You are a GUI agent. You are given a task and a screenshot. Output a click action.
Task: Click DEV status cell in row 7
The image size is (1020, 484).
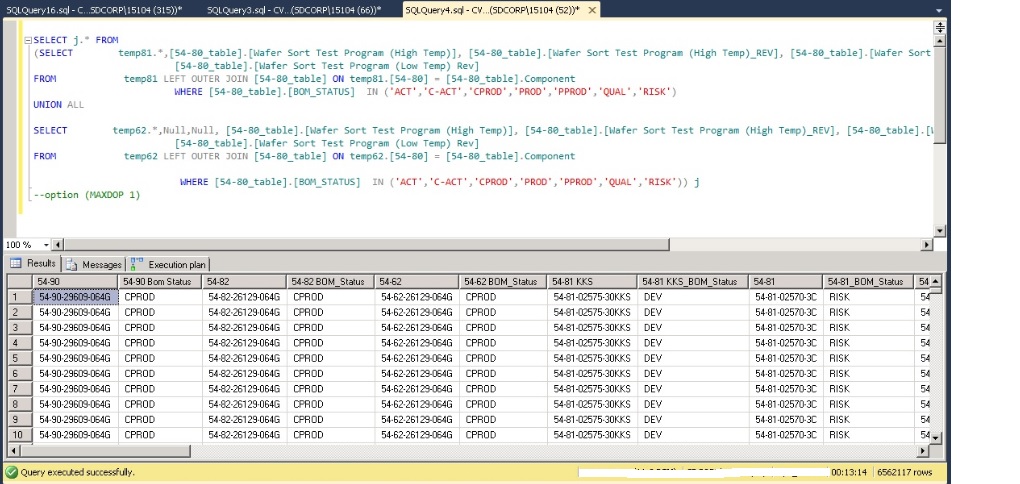(693, 388)
